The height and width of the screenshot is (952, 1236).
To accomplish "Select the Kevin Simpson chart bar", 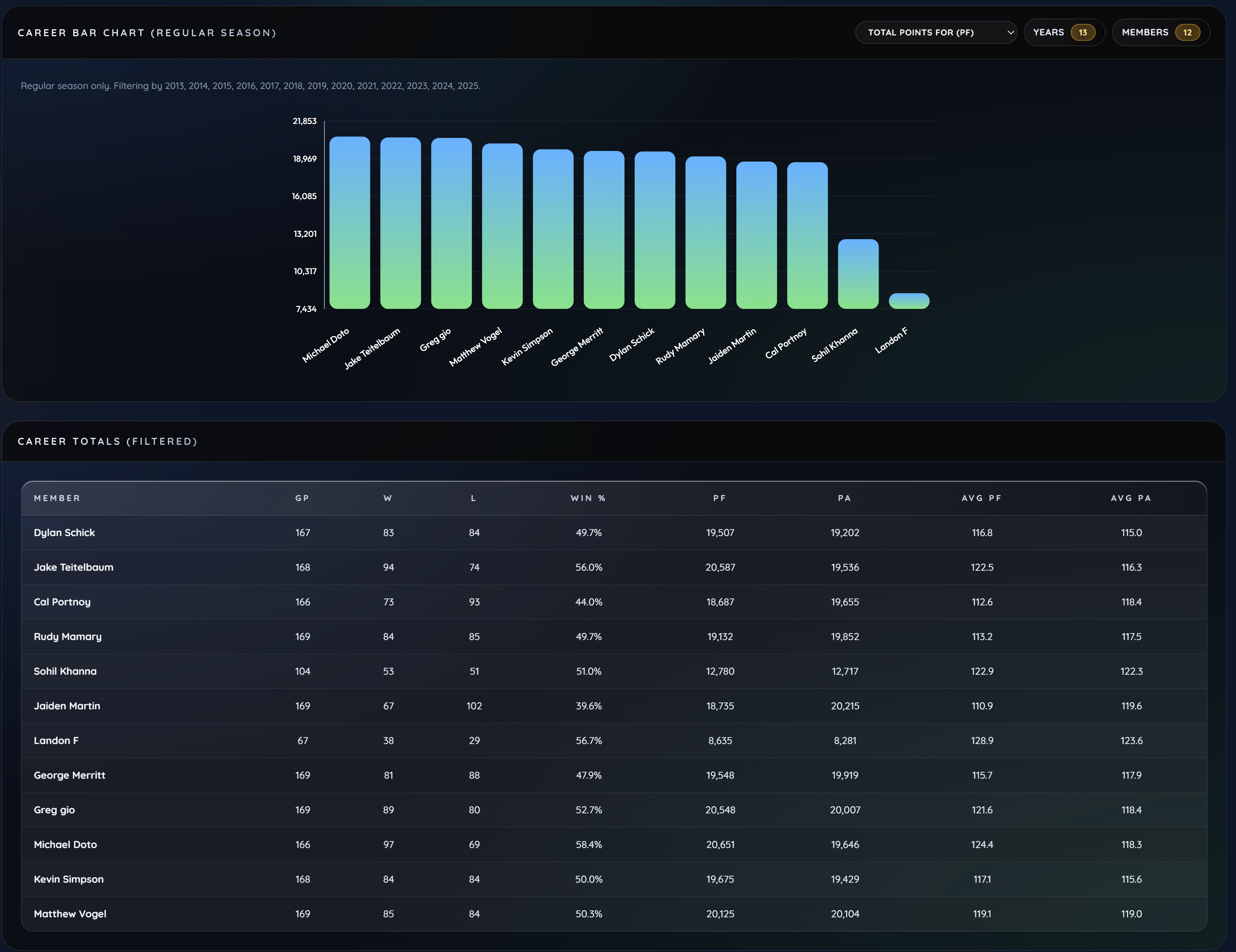I will (553, 228).
